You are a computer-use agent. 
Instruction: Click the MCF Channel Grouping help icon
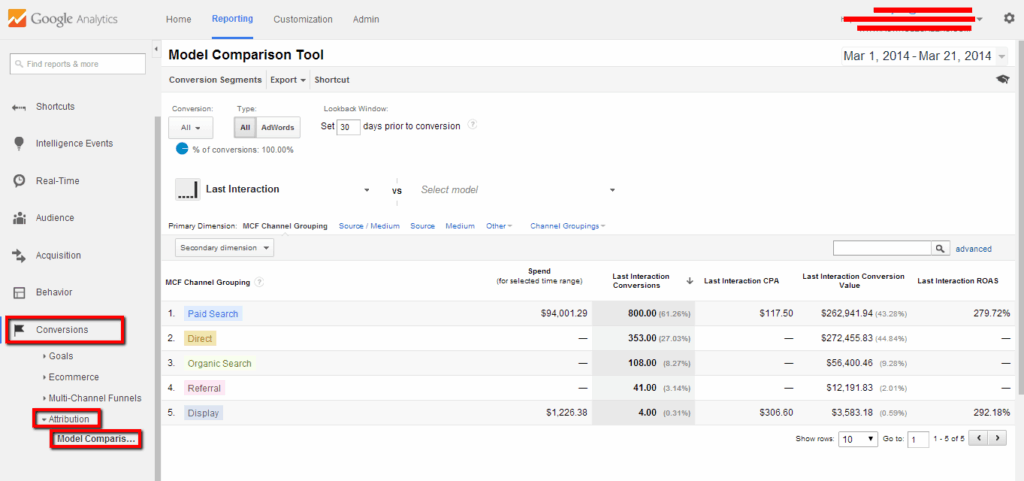point(259,283)
